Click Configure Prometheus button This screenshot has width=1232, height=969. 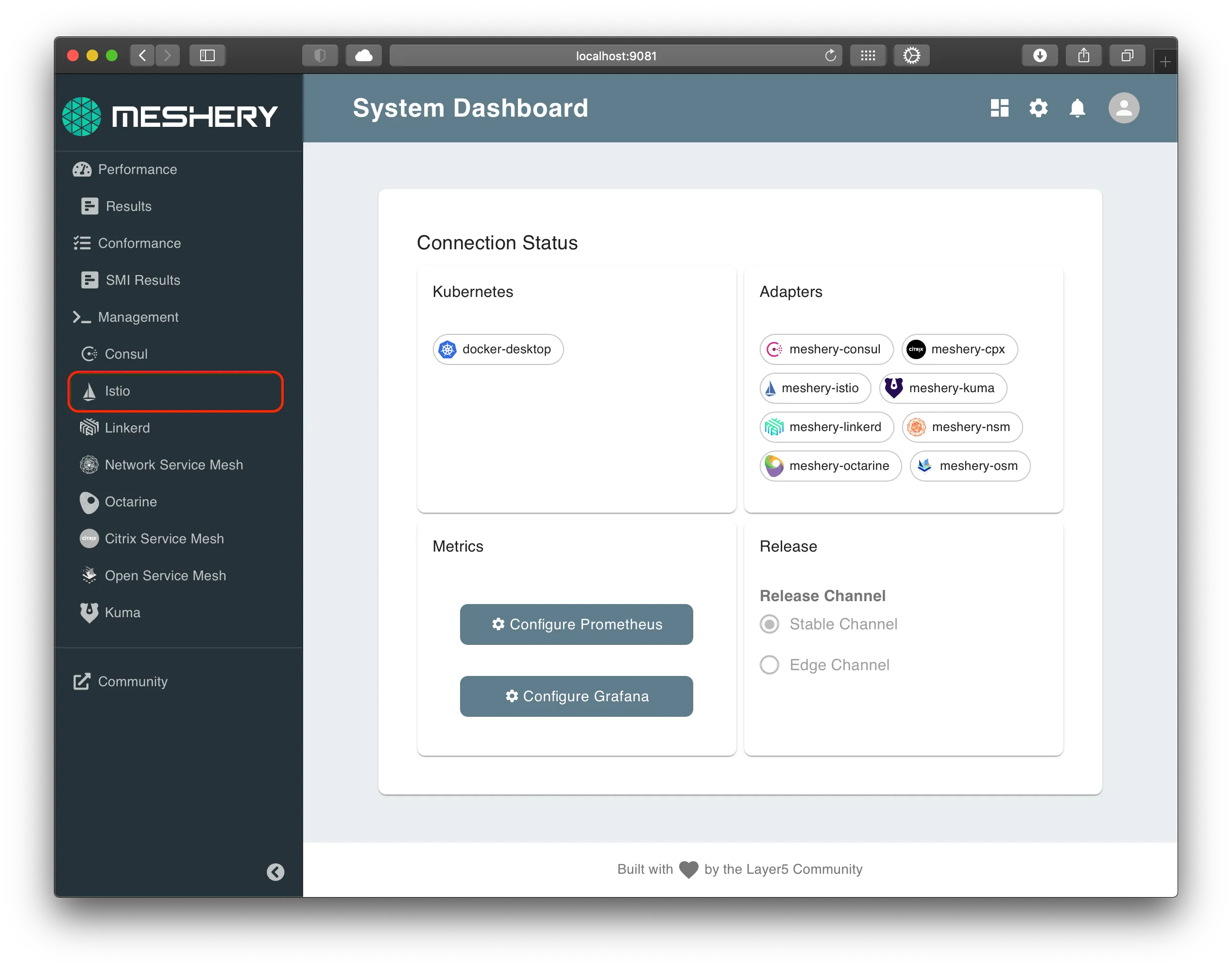coord(576,624)
